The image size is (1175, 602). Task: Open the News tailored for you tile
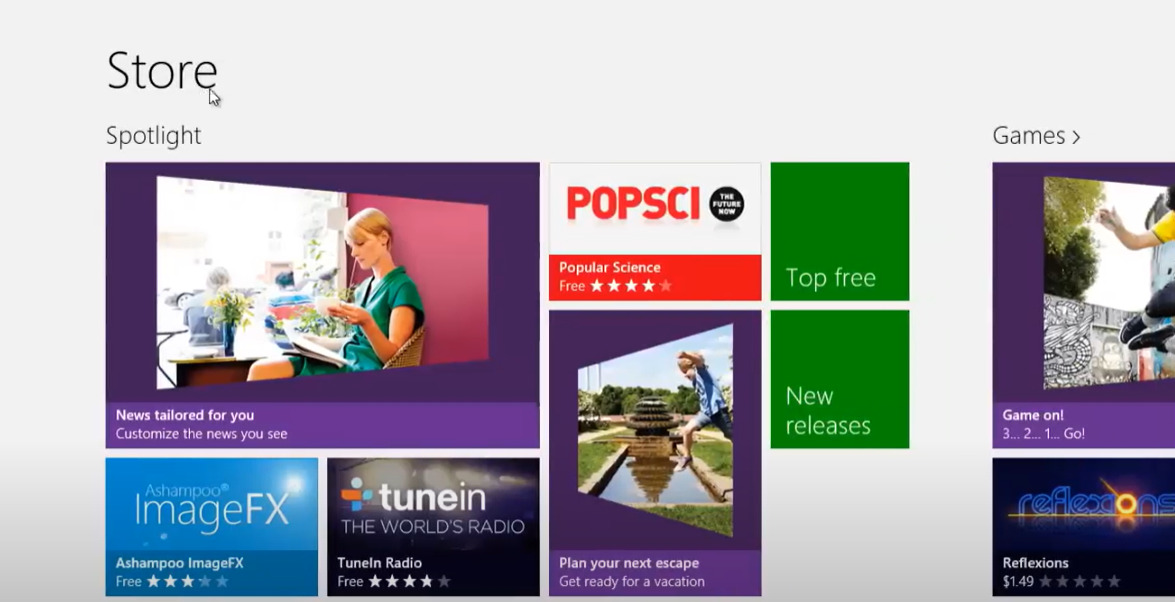322,305
